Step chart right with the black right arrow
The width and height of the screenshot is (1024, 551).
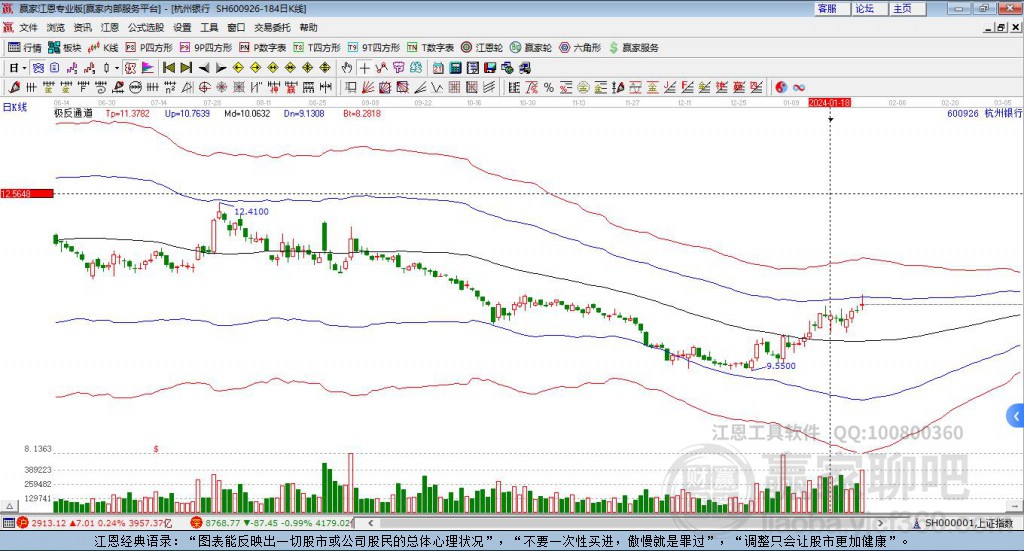pyautogui.click(x=221, y=68)
